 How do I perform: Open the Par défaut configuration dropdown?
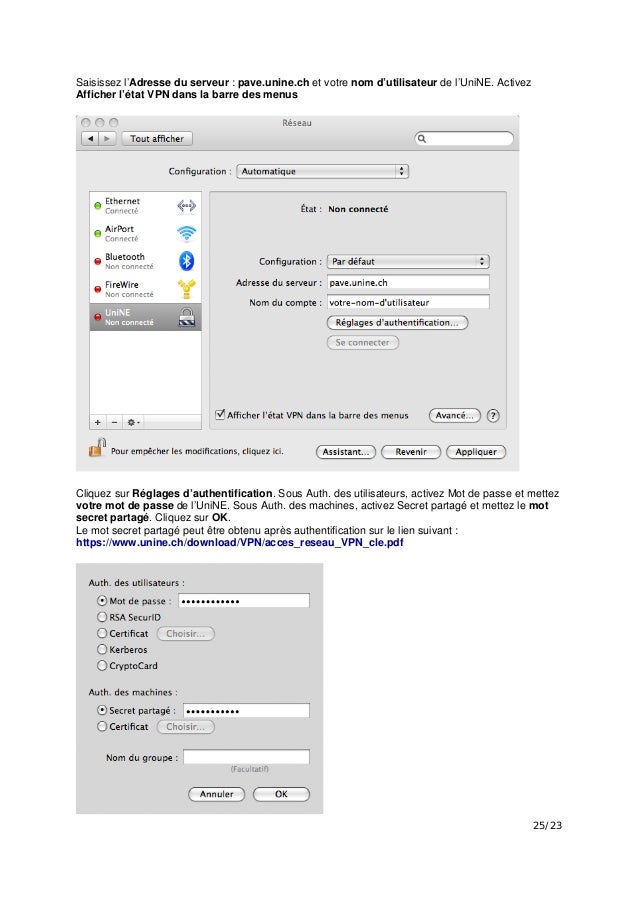click(x=408, y=261)
